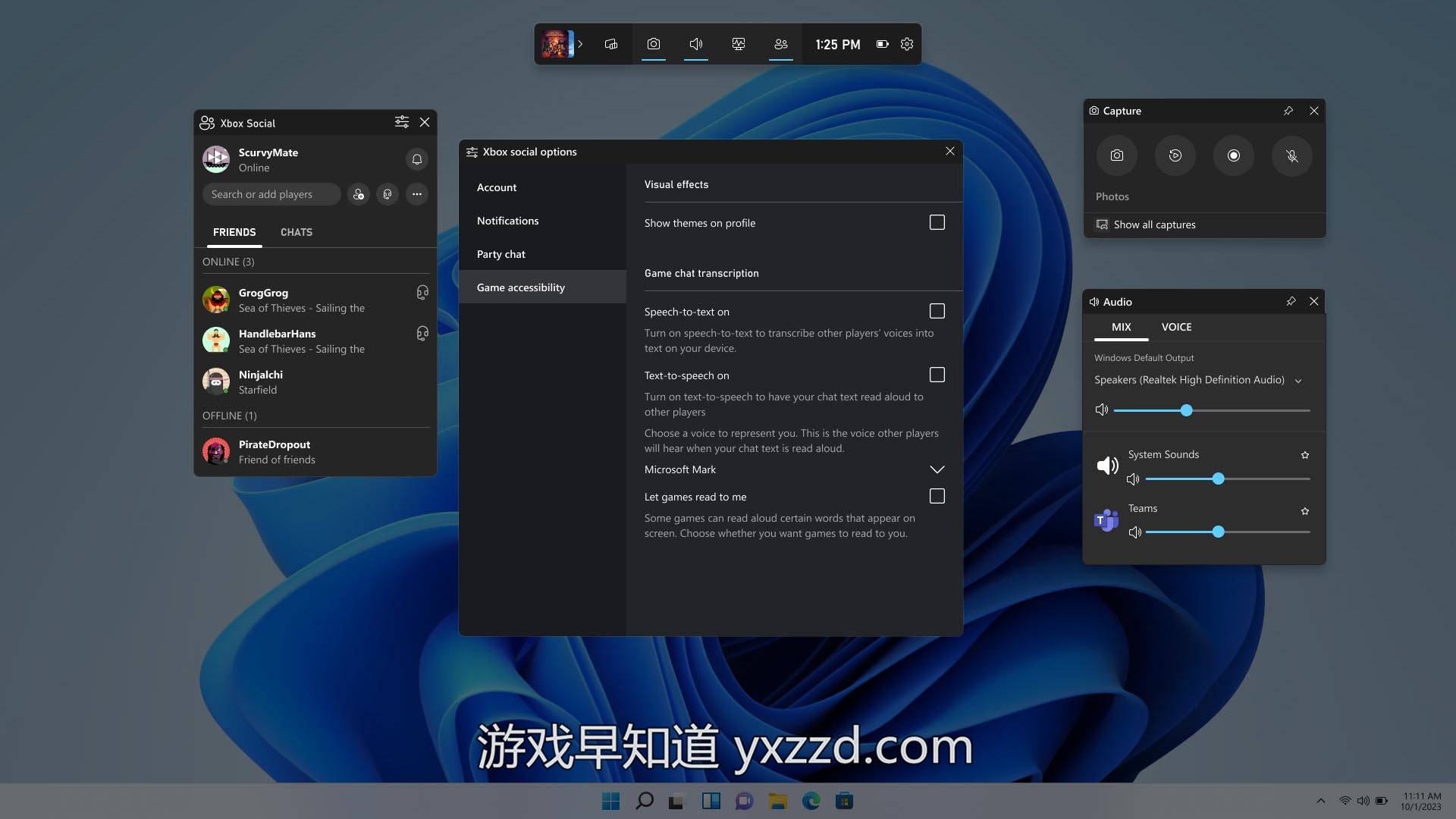This screenshot has height=819, width=1456.
Task: Close the Xbox social options dialog
Action: (x=950, y=151)
